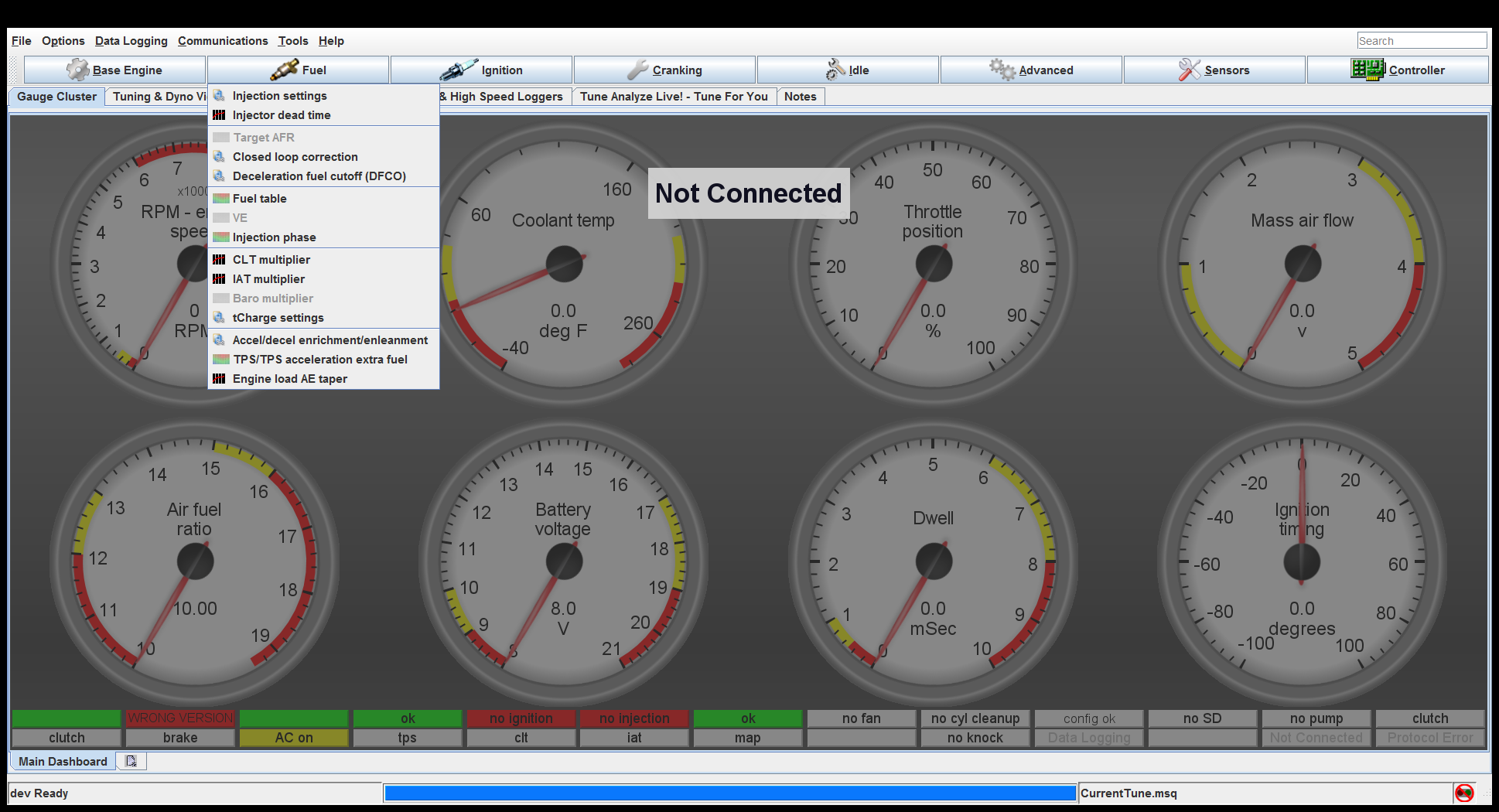Click the WRONG VERSION indicator

(x=180, y=718)
